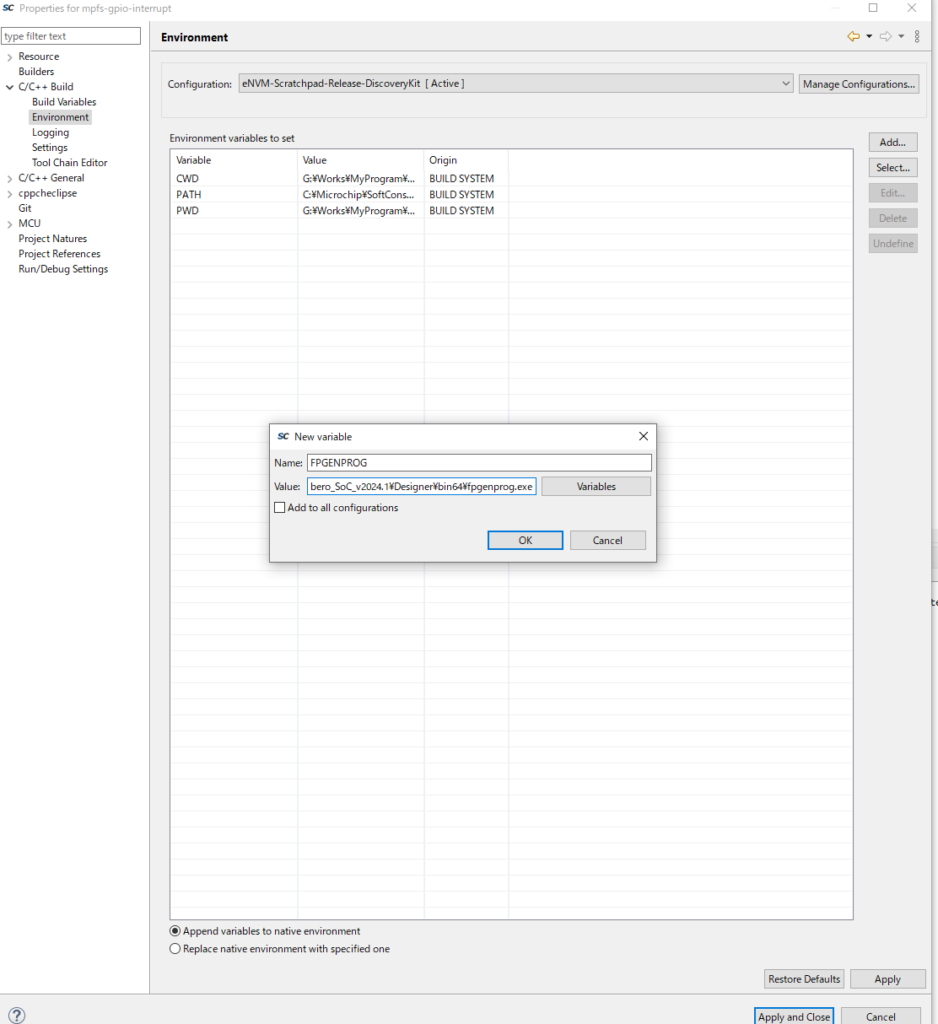Select Replace native environment with specified one
938x1024 pixels.
click(176, 949)
